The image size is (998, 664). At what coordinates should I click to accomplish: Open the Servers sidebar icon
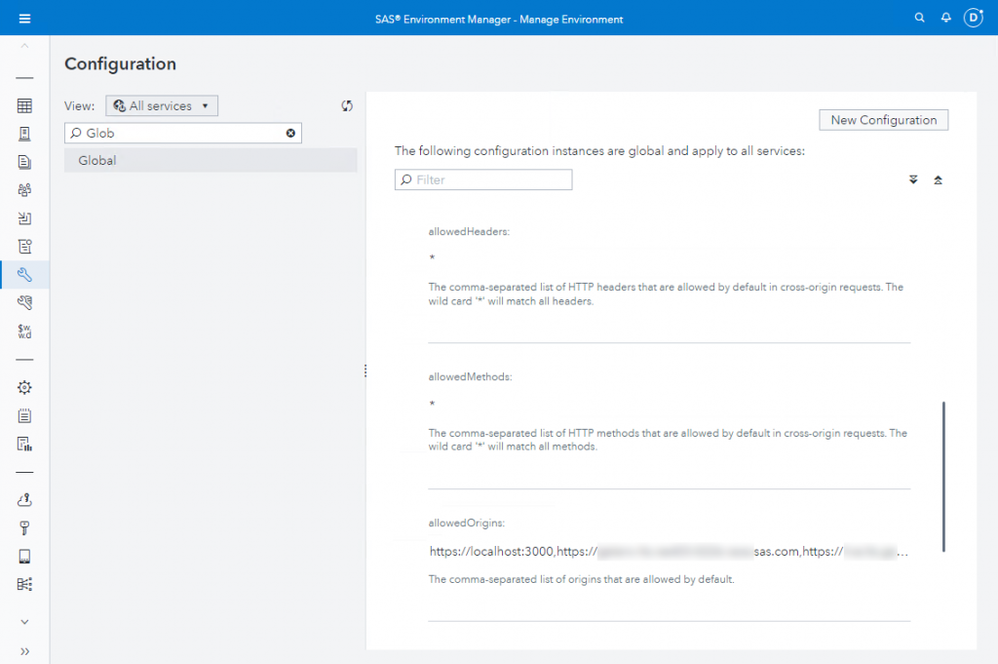(25, 134)
